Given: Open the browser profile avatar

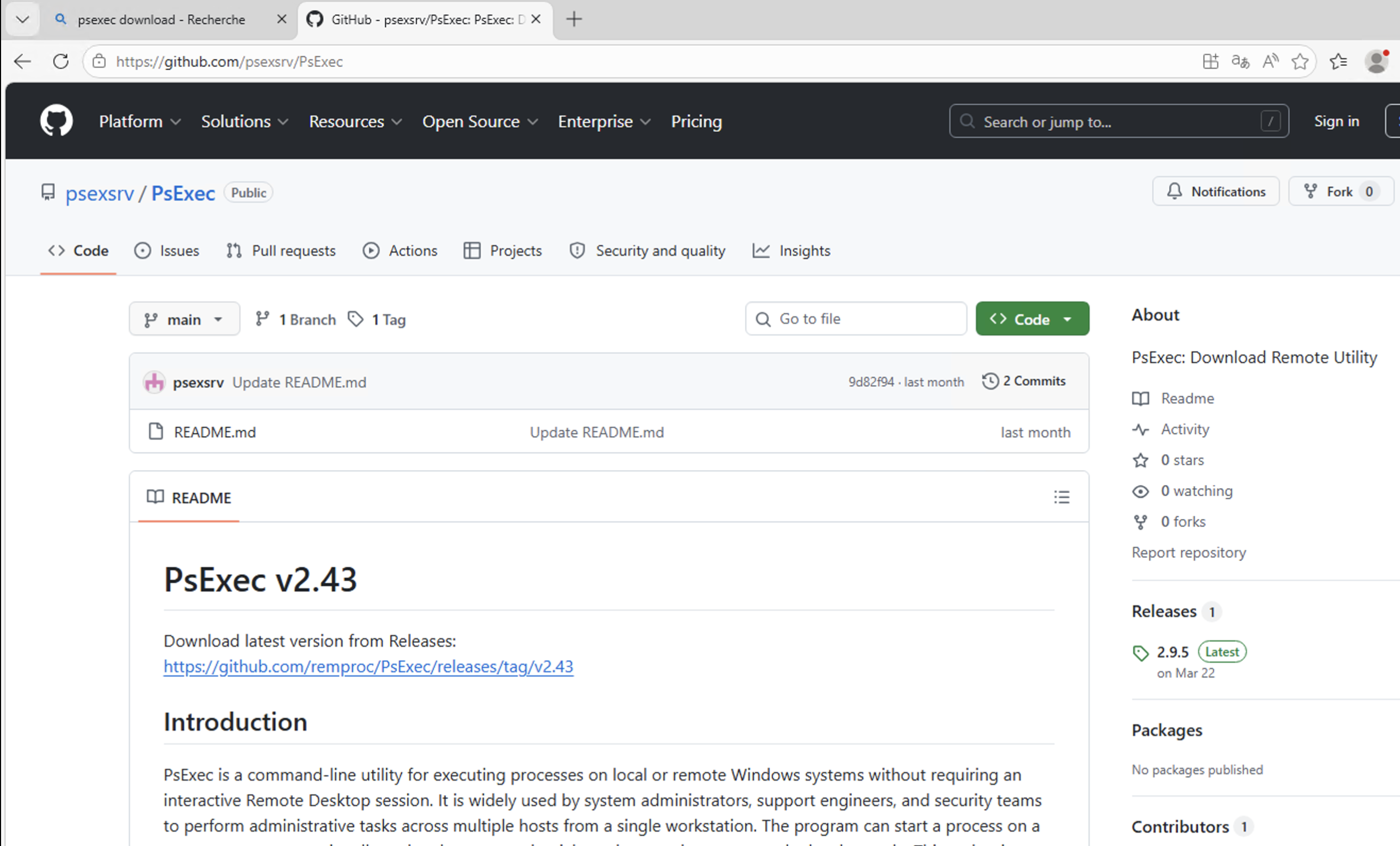Looking at the screenshot, I should click(x=1377, y=61).
